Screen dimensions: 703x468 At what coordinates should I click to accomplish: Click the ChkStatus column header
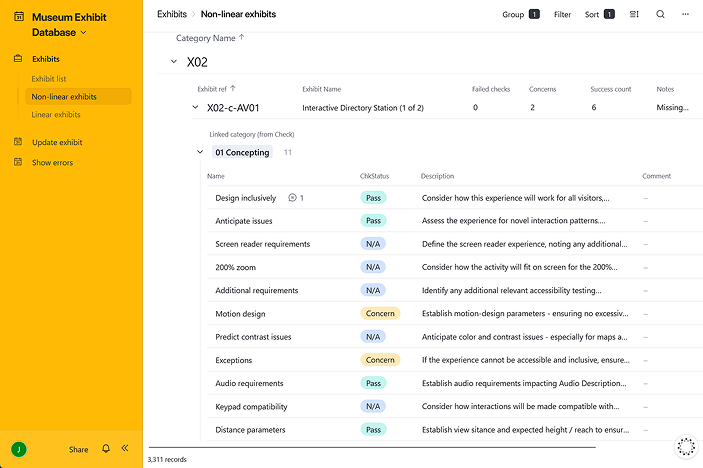pos(374,176)
